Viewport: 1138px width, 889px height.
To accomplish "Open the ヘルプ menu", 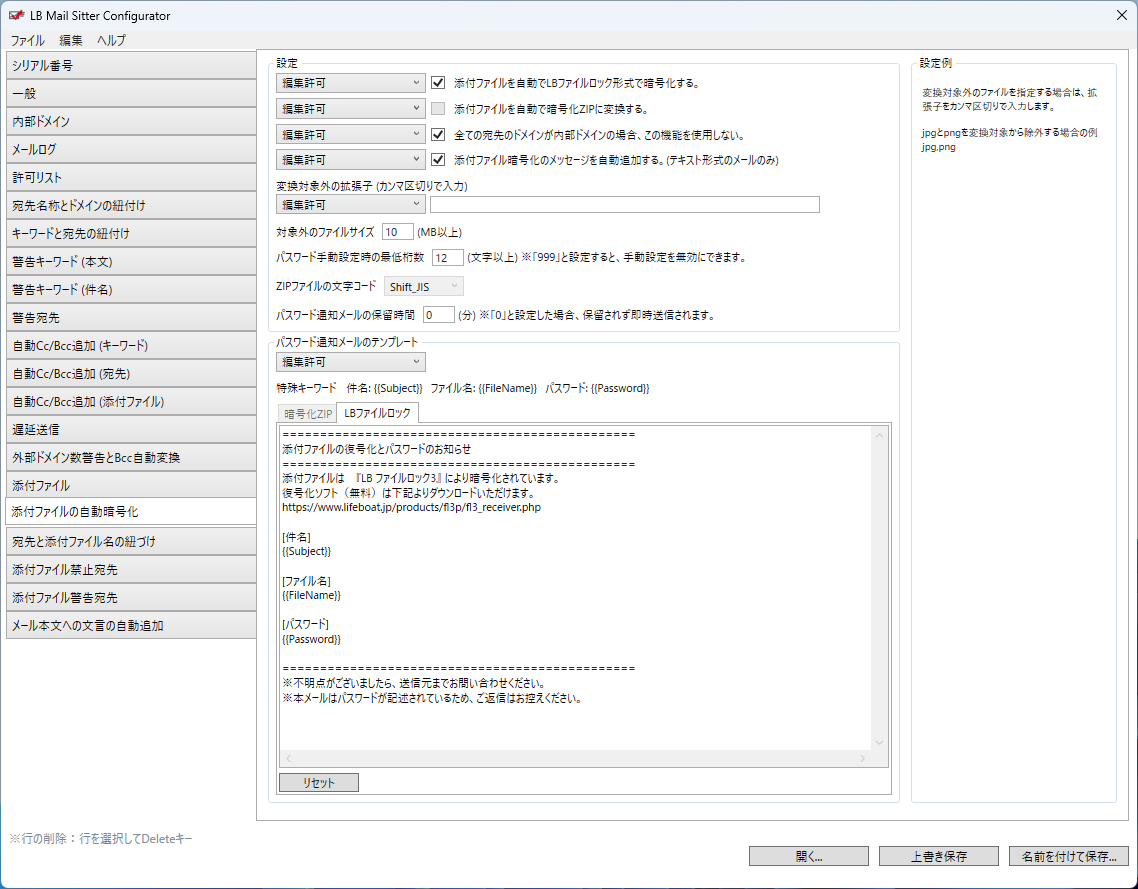I will point(111,41).
